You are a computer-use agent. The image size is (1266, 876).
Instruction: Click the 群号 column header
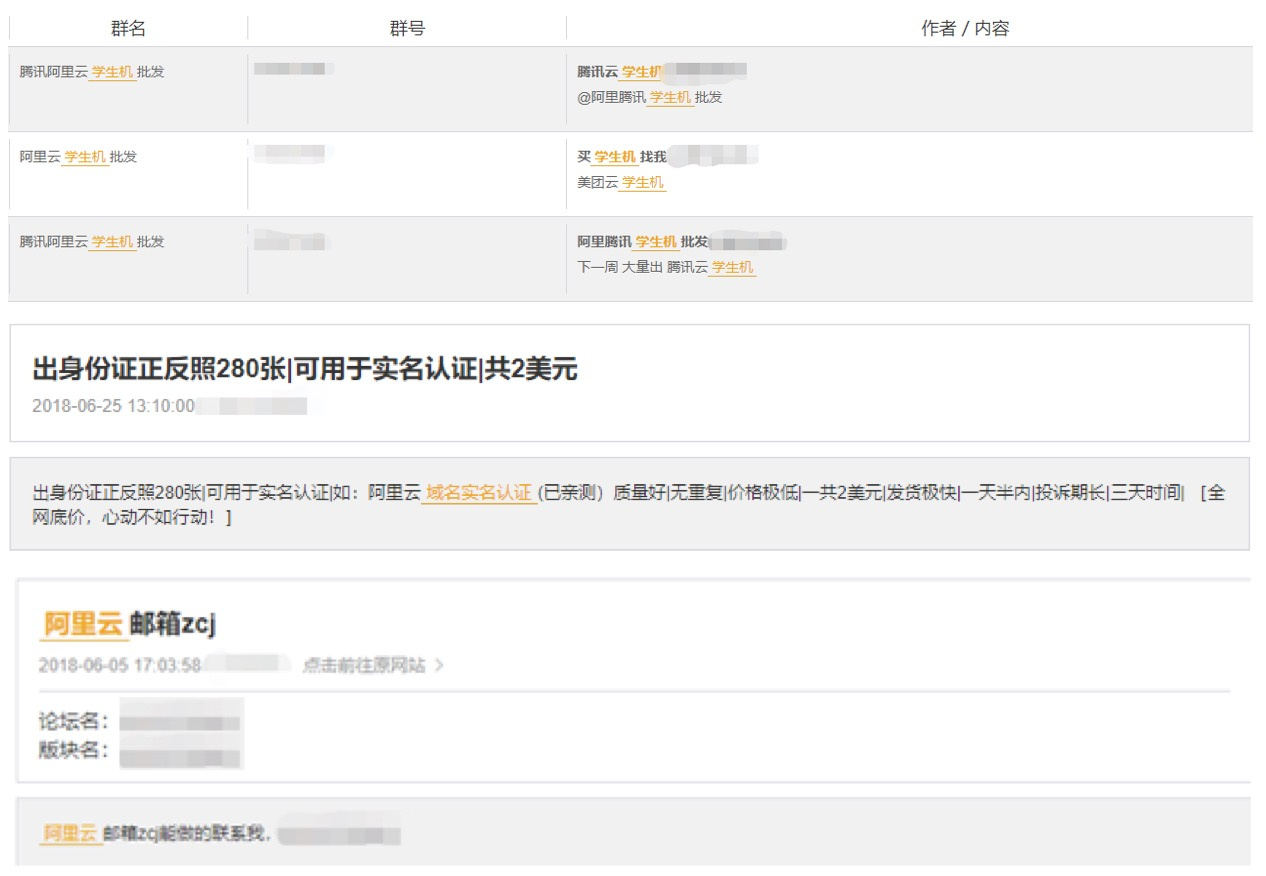pos(407,29)
